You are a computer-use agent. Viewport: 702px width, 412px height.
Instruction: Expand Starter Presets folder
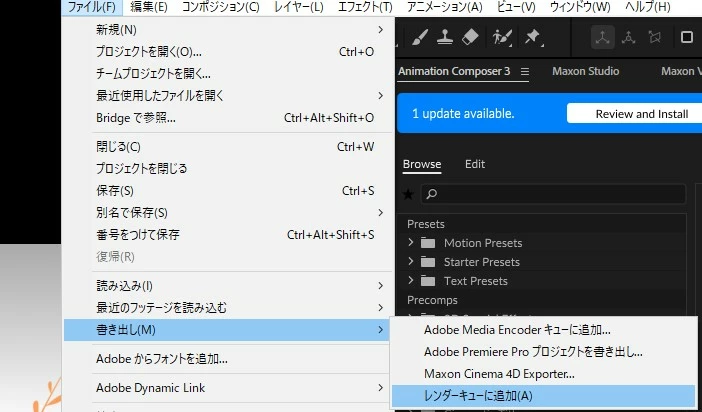pos(411,262)
